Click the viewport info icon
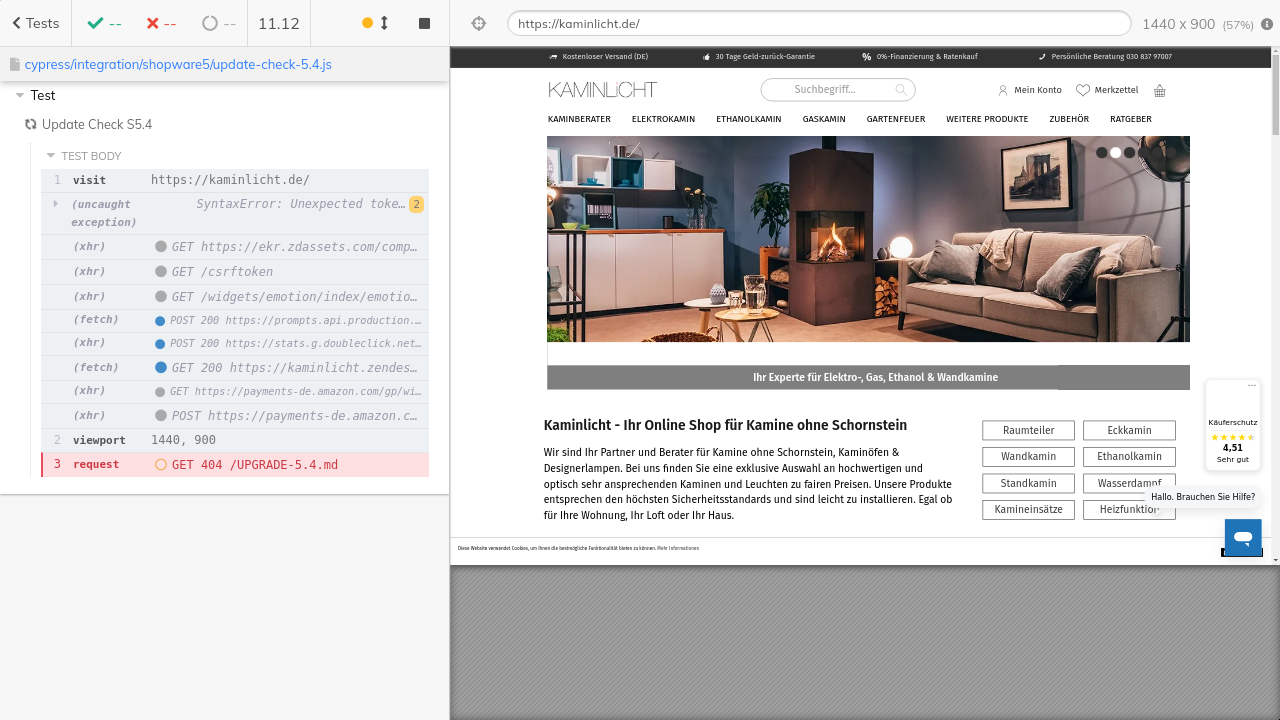This screenshot has height=720, width=1280. pyautogui.click(x=1267, y=24)
